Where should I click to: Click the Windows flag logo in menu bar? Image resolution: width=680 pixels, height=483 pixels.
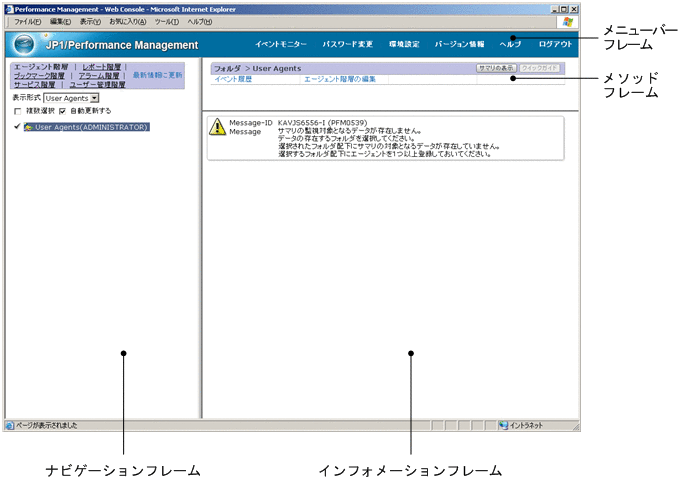(568, 22)
